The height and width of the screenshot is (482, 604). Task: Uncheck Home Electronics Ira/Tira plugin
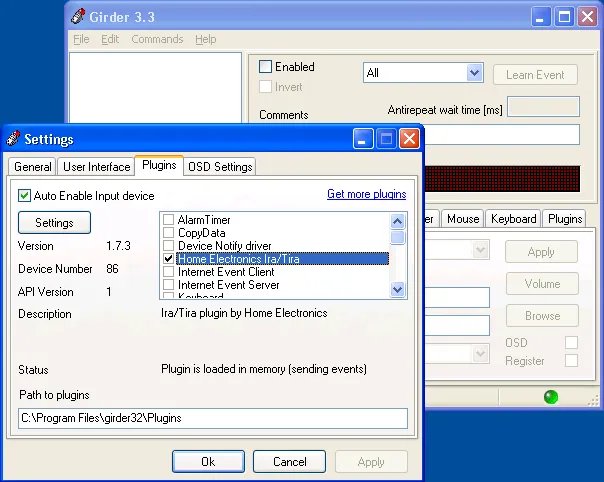[168, 259]
